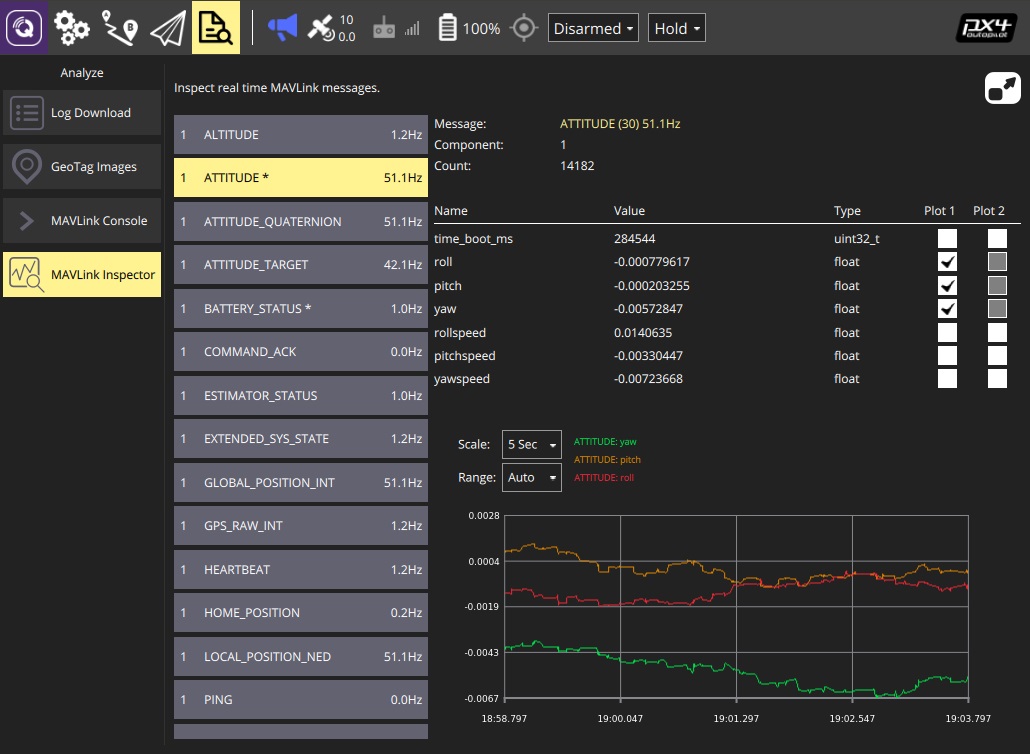
Task: Click the RC radio signal icon
Action: 384,29
